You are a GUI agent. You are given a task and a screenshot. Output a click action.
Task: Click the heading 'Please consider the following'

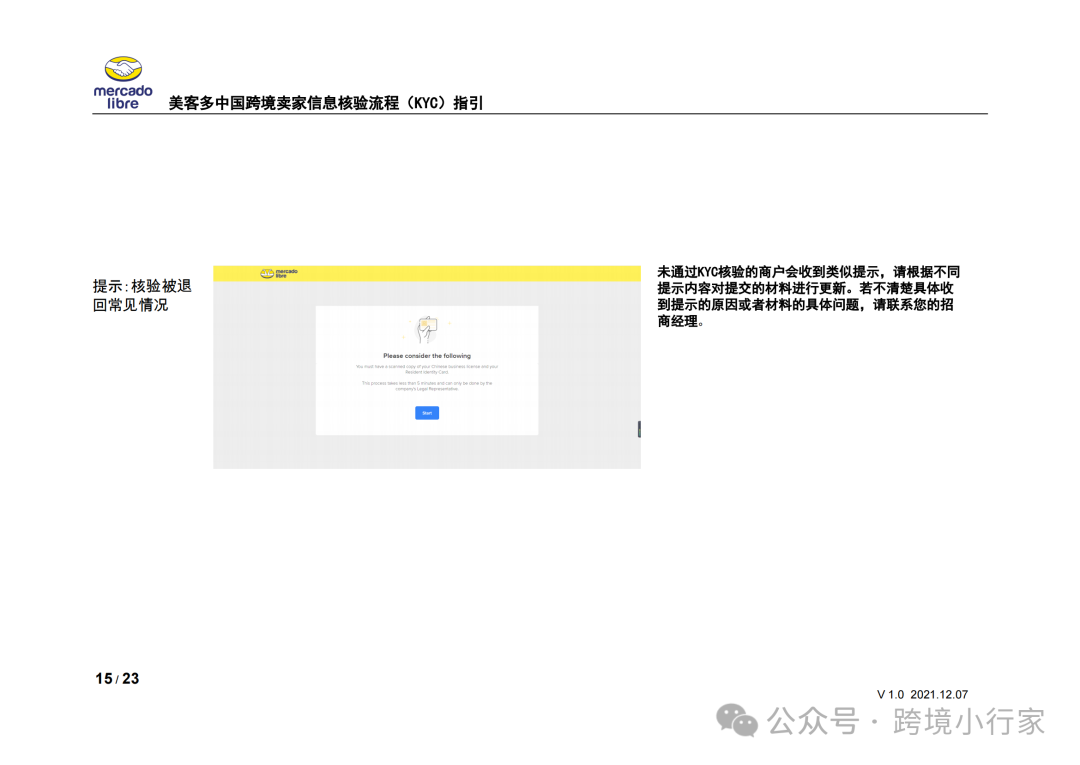coord(427,356)
